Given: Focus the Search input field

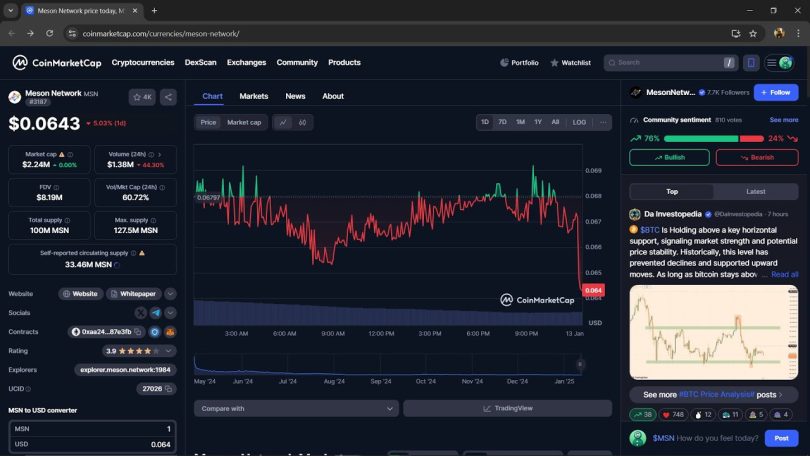Looking at the screenshot, I should point(670,62).
